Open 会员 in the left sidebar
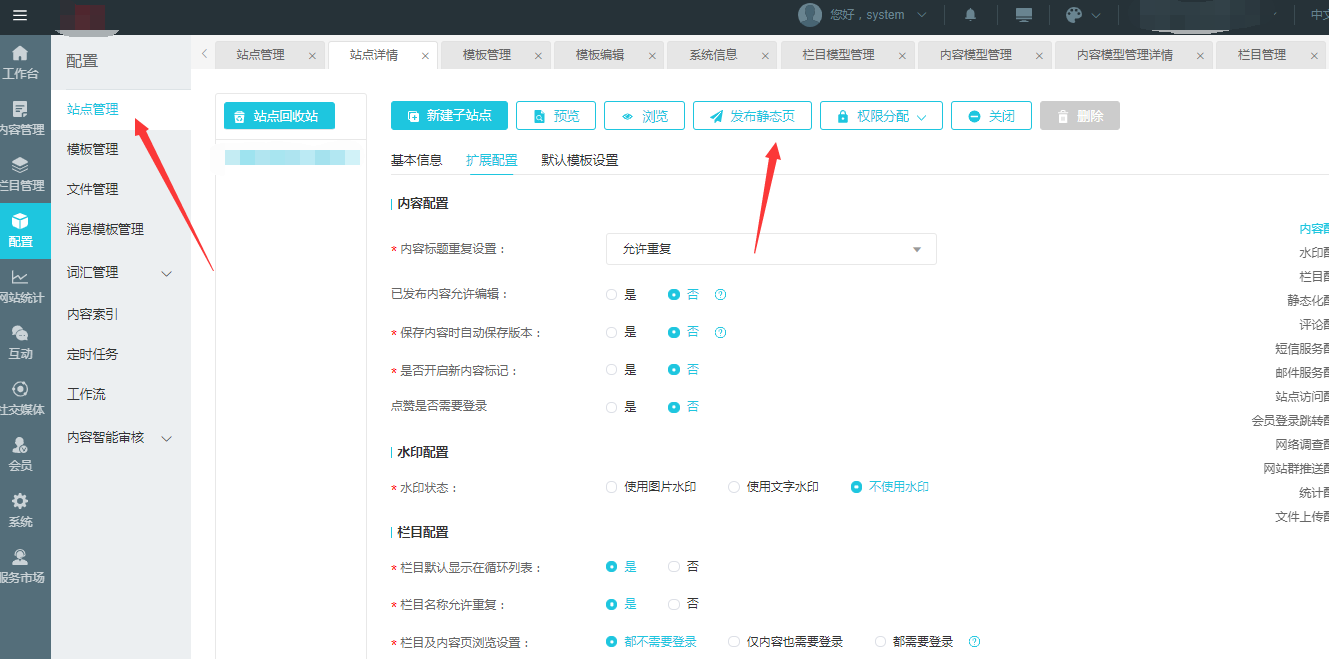 pyautogui.click(x=20, y=454)
